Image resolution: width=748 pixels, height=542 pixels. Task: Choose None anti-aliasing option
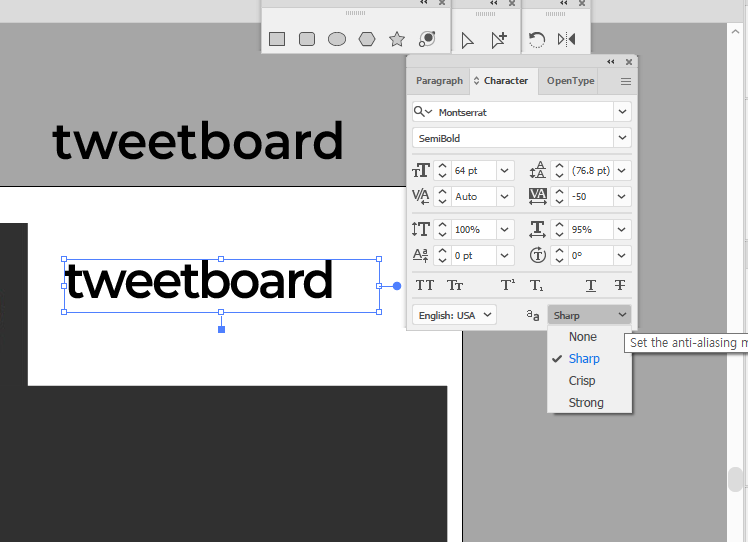pos(590,337)
